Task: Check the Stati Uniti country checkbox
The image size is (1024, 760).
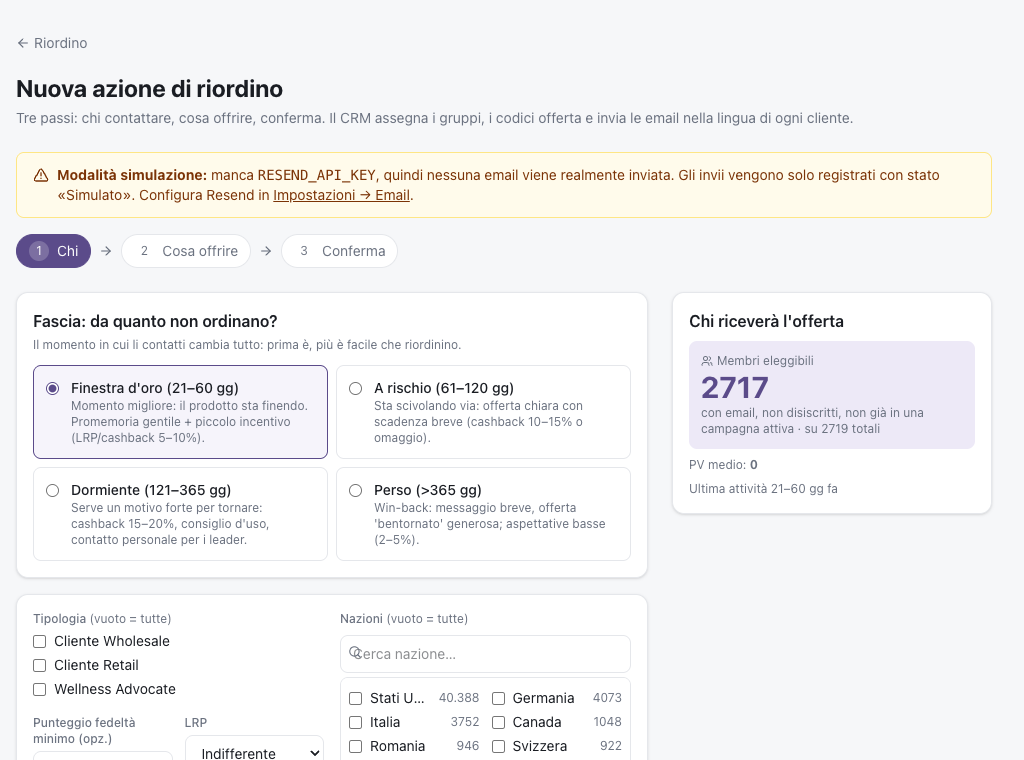Action: click(356, 699)
